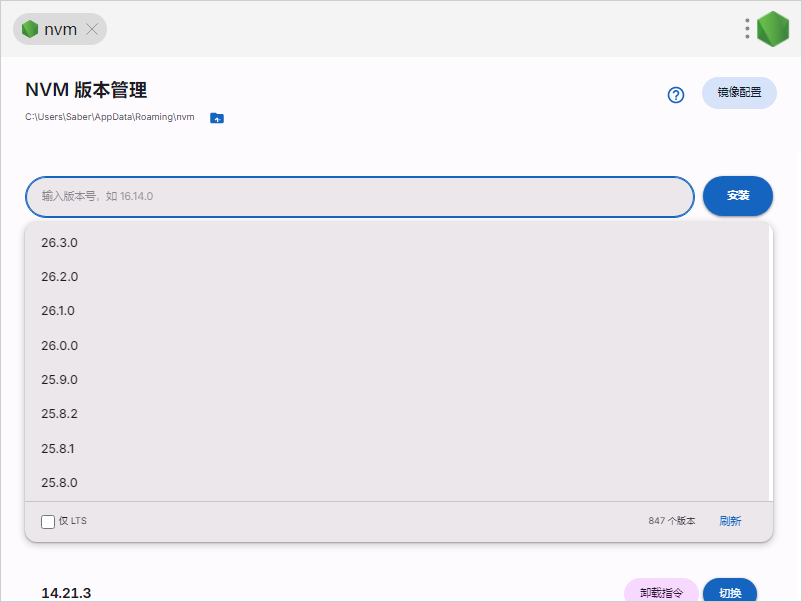Image resolution: width=802 pixels, height=602 pixels.
Task: Open the 镜像配置 mirror settings
Action: [x=739, y=93]
